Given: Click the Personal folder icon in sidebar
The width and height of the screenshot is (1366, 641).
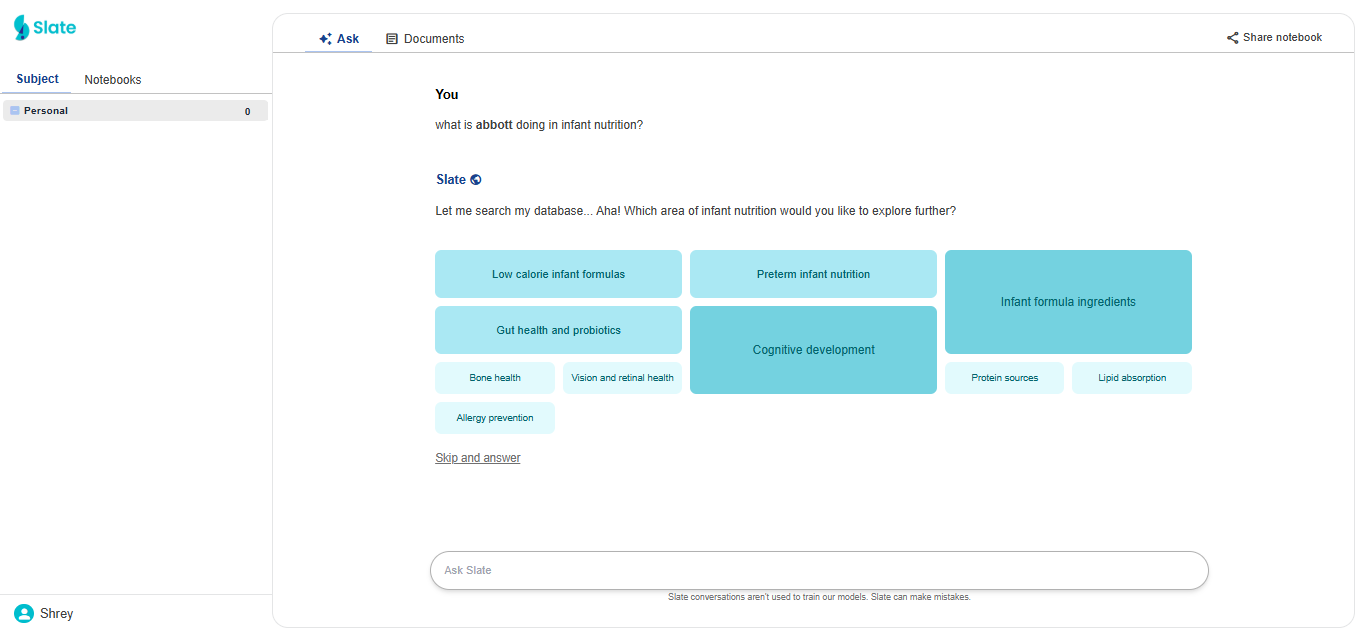Looking at the screenshot, I should 15,111.
